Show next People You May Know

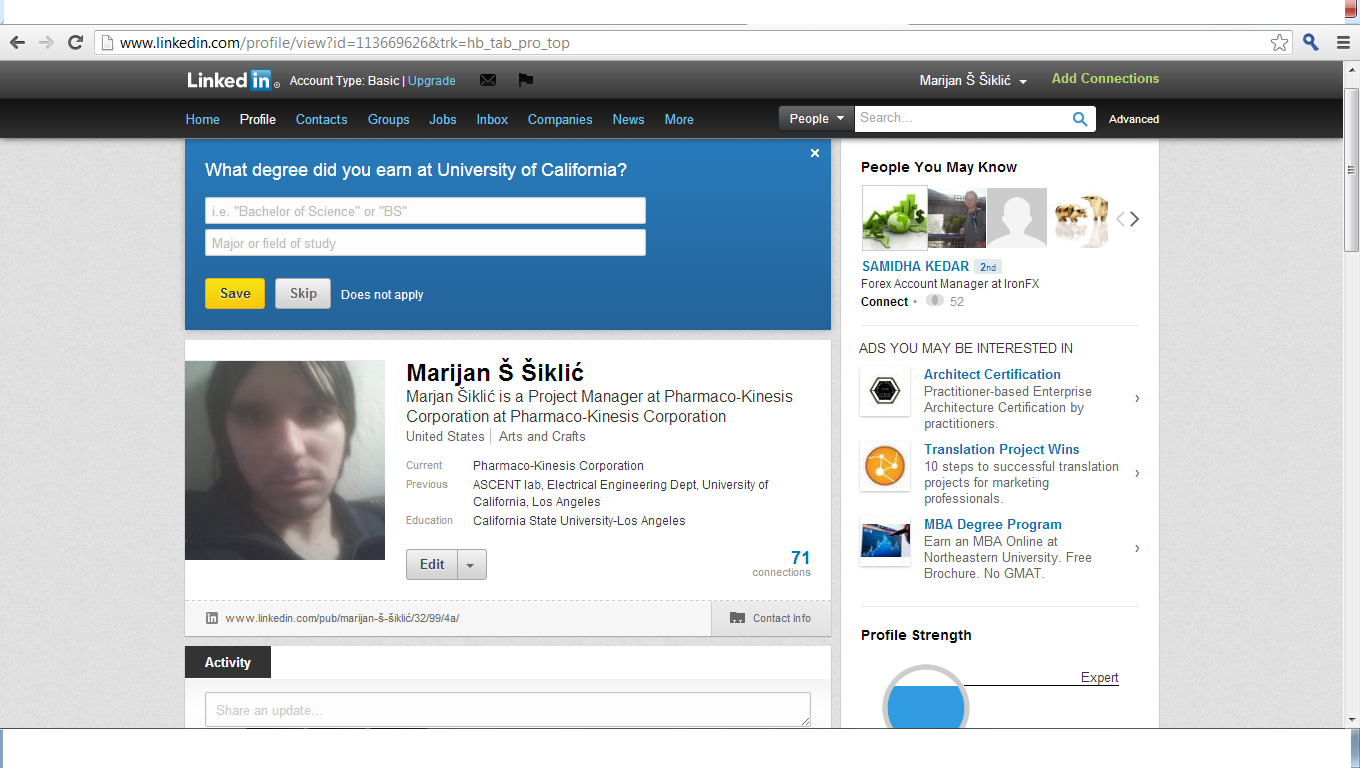point(1135,219)
